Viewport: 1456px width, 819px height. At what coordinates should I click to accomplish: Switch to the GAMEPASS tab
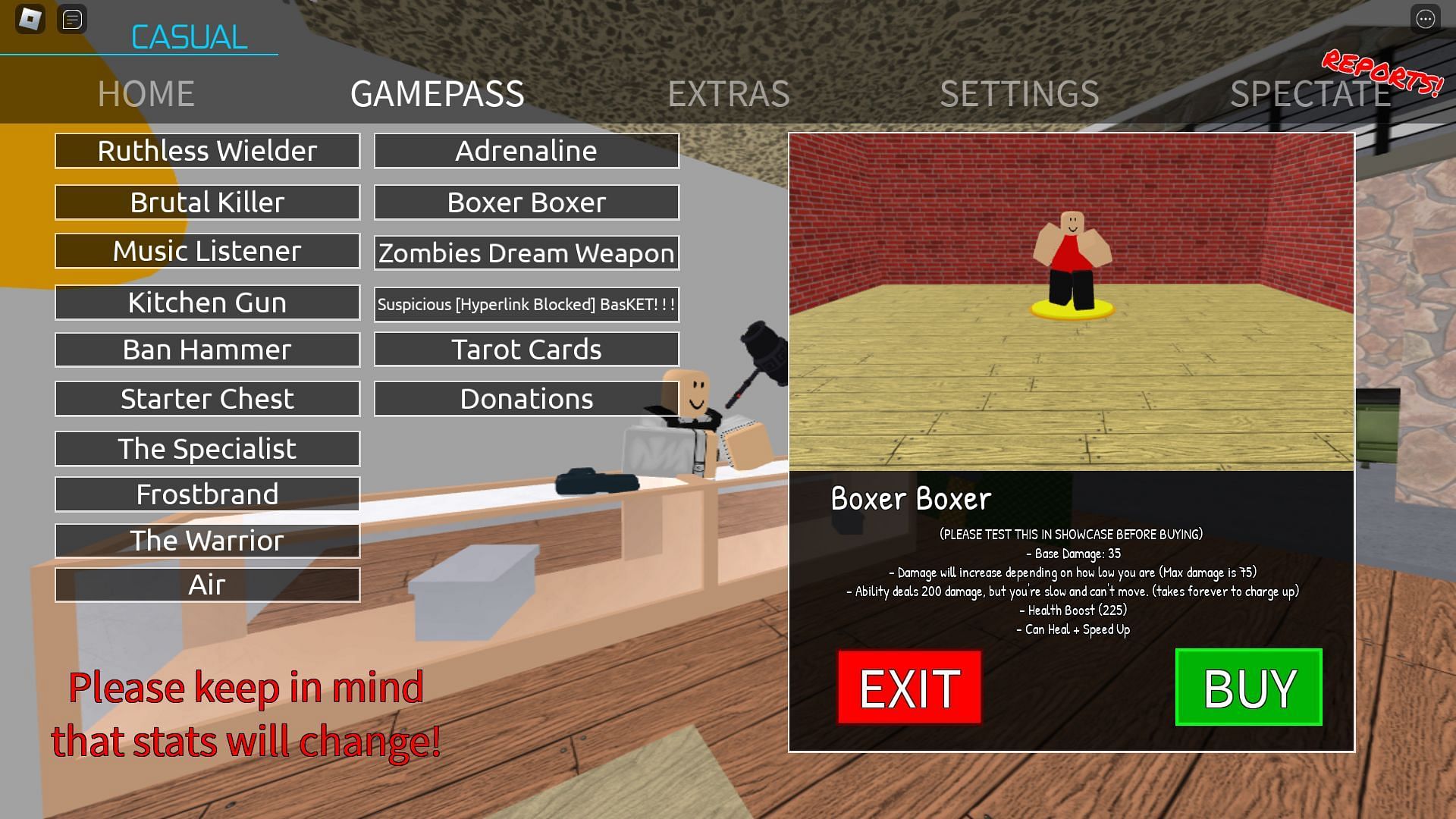pos(437,92)
